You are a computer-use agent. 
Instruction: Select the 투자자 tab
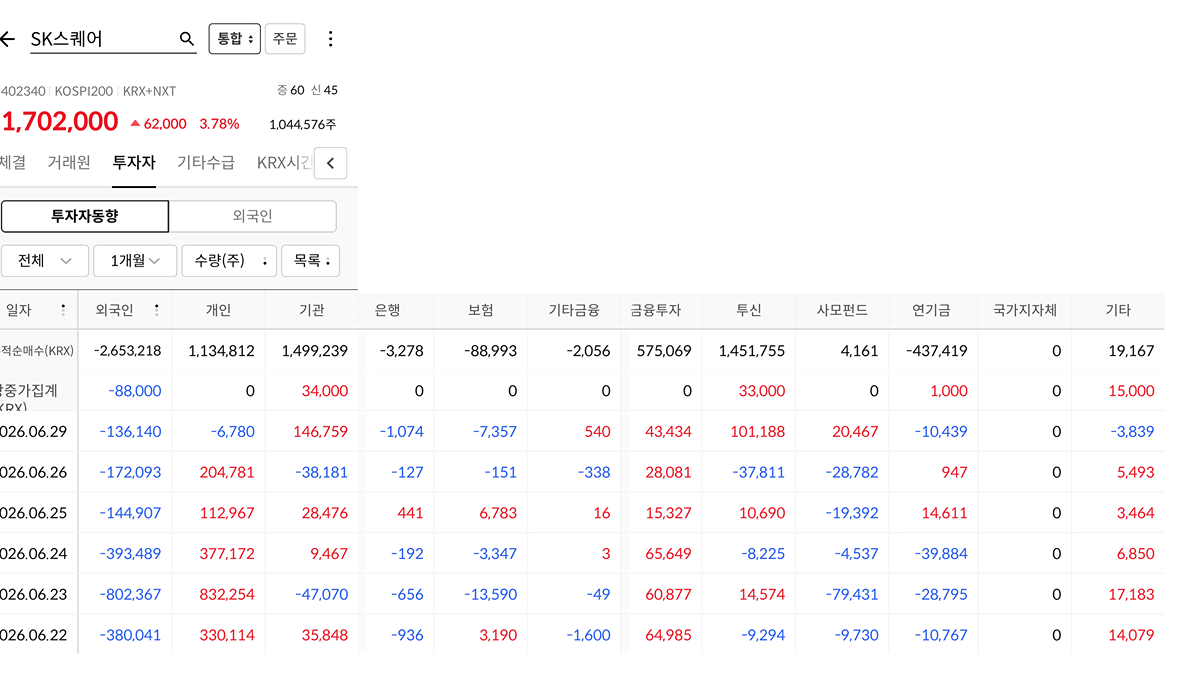click(134, 162)
